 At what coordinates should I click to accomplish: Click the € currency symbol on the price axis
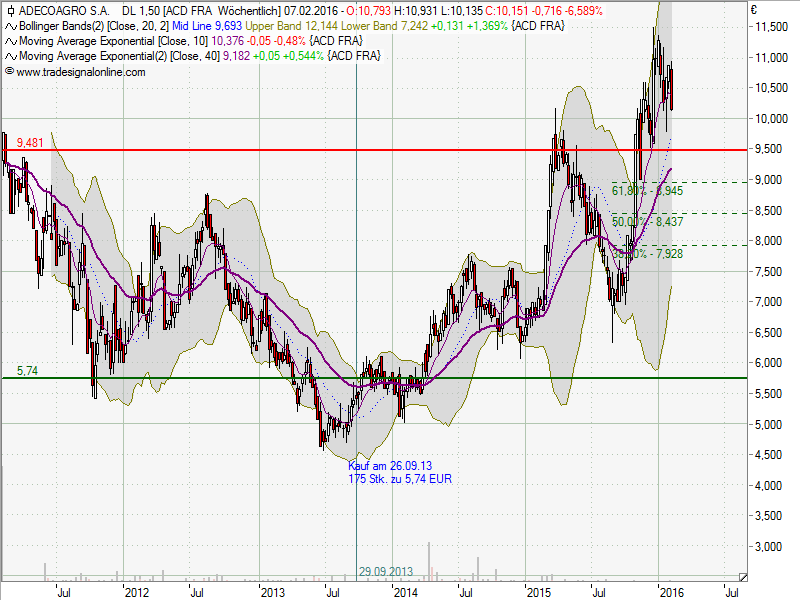[x=754, y=10]
